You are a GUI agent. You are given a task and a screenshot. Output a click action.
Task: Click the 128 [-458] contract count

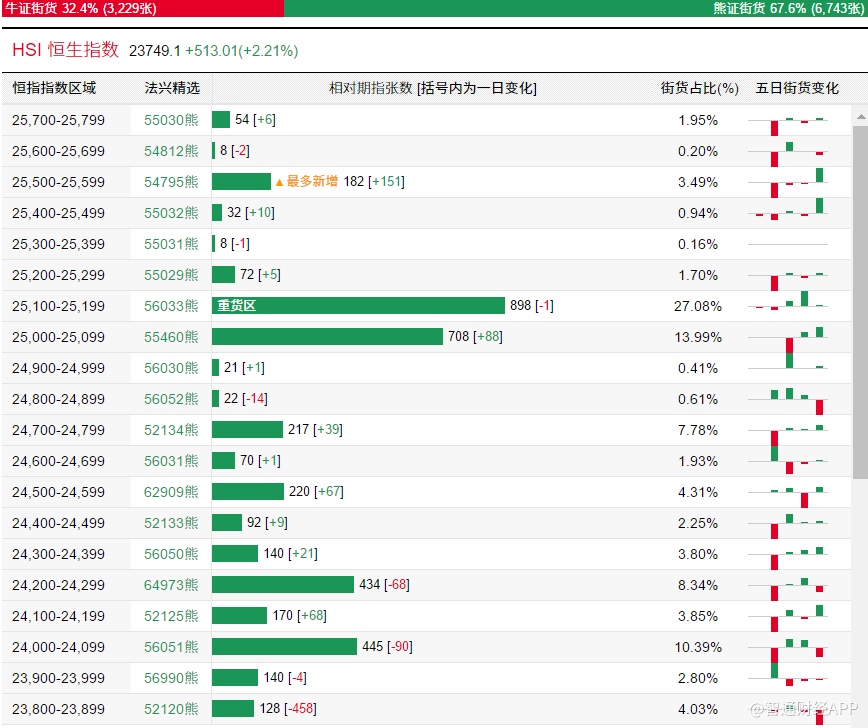(288, 709)
